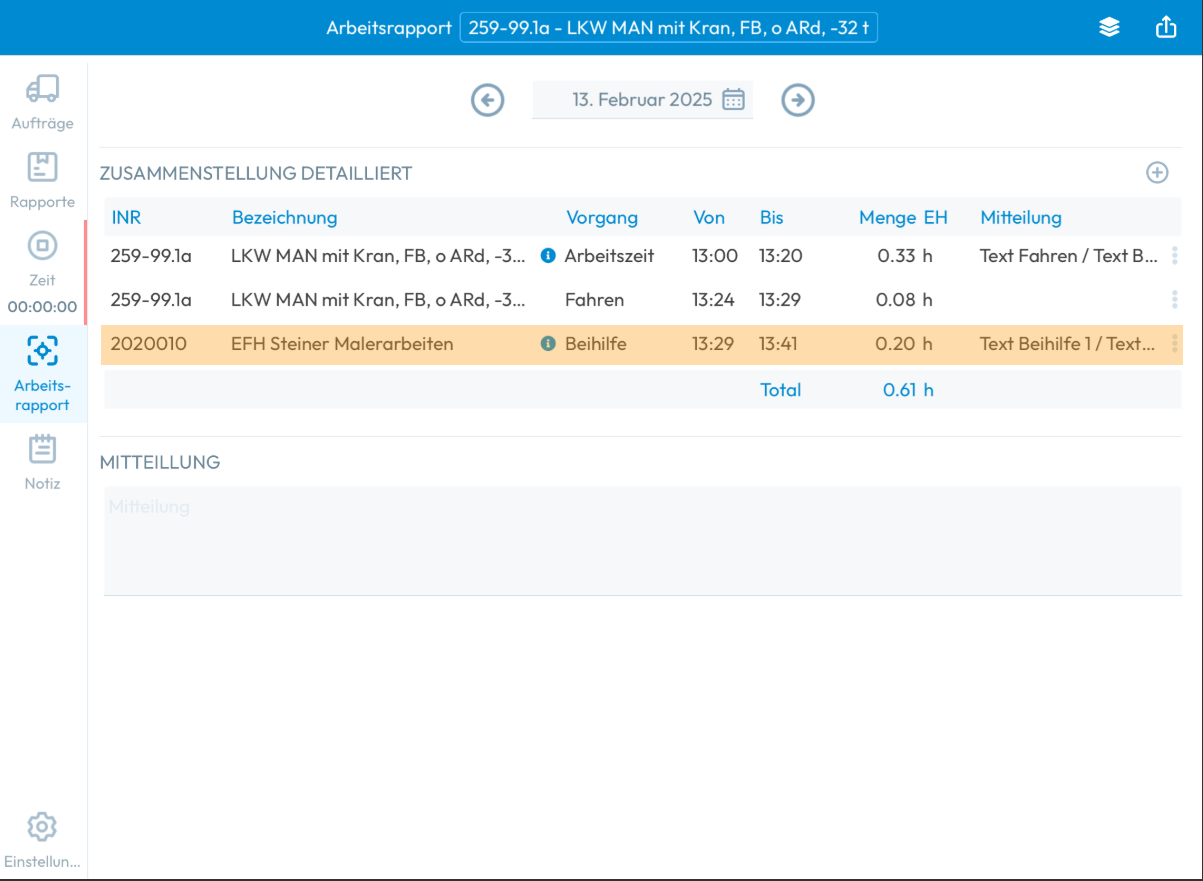
Task: Open Einstellungen at sidebar bottom
Action: point(42,840)
